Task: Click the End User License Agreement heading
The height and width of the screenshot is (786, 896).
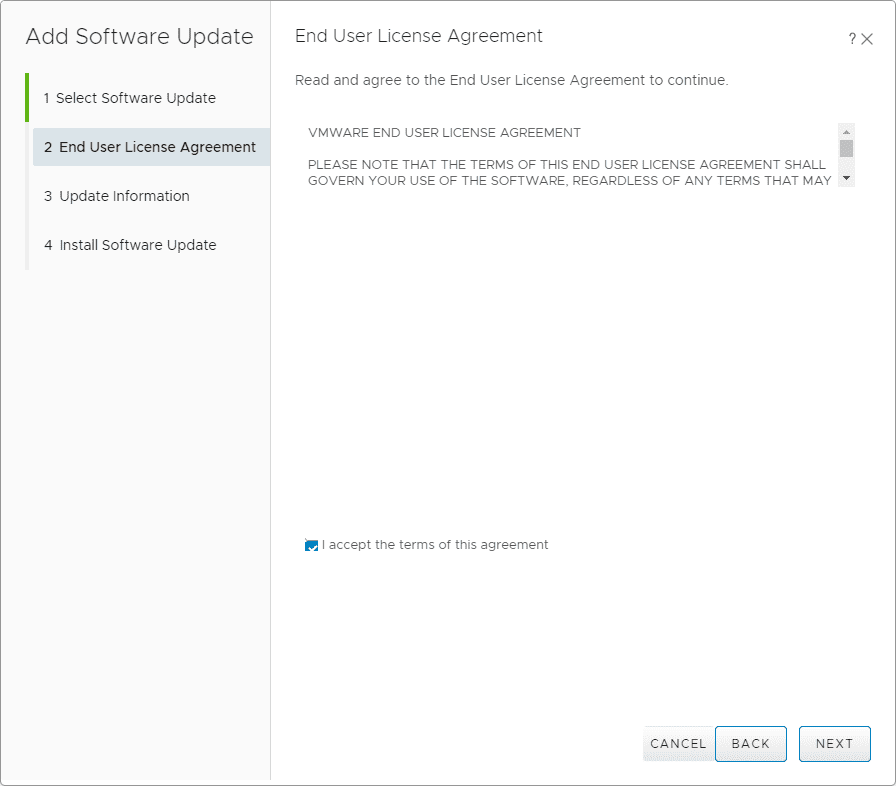Action: [x=418, y=36]
